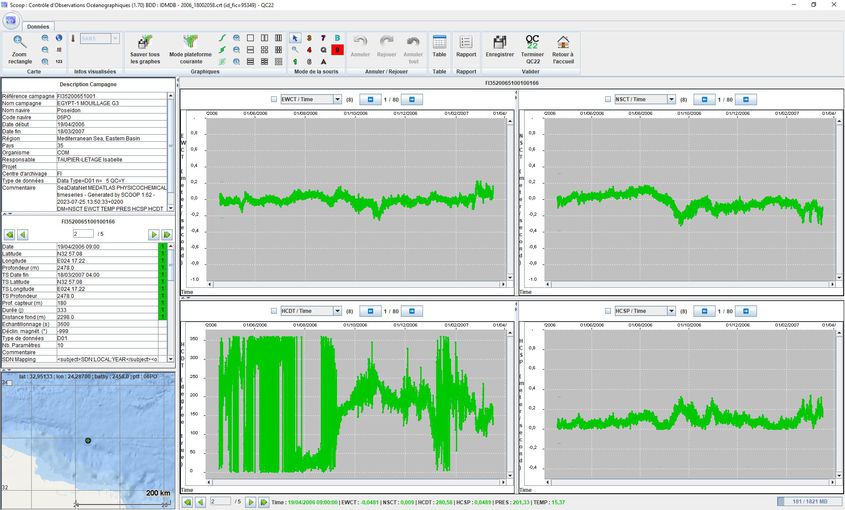This screenshot has width=845, height=510.
Task: Select the red flag 9 color swatch
Action: tap(337, 50)
